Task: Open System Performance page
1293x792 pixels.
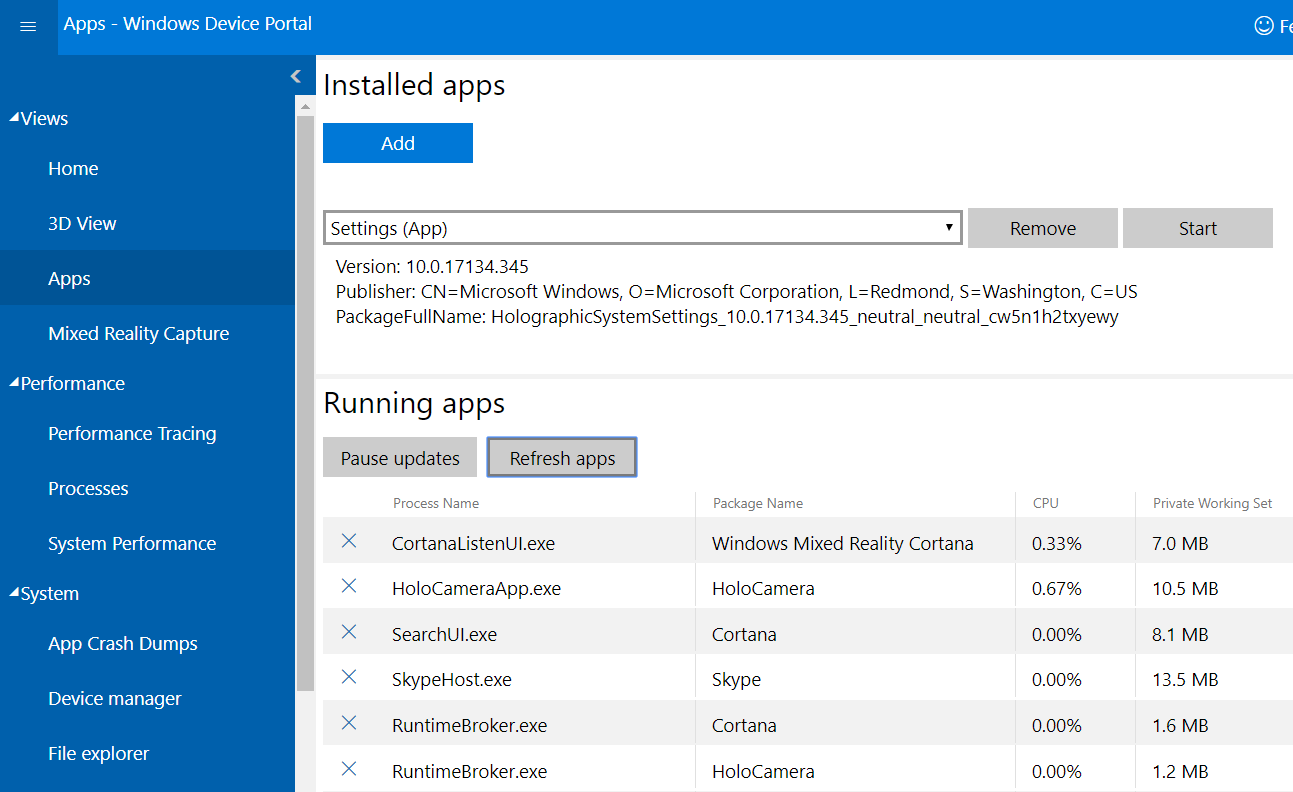Action: 132,543
